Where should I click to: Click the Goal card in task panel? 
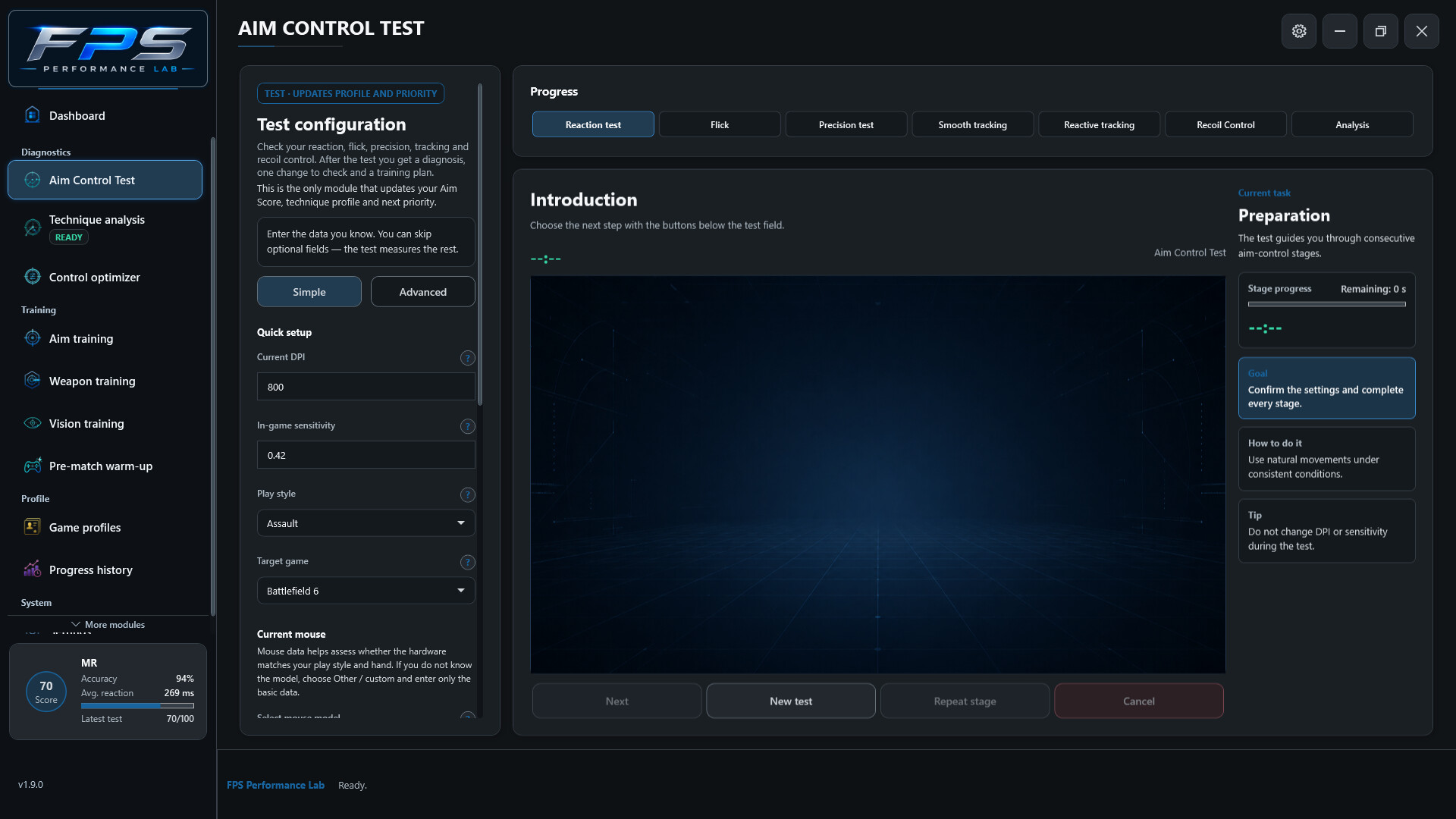coord(1326,388)
